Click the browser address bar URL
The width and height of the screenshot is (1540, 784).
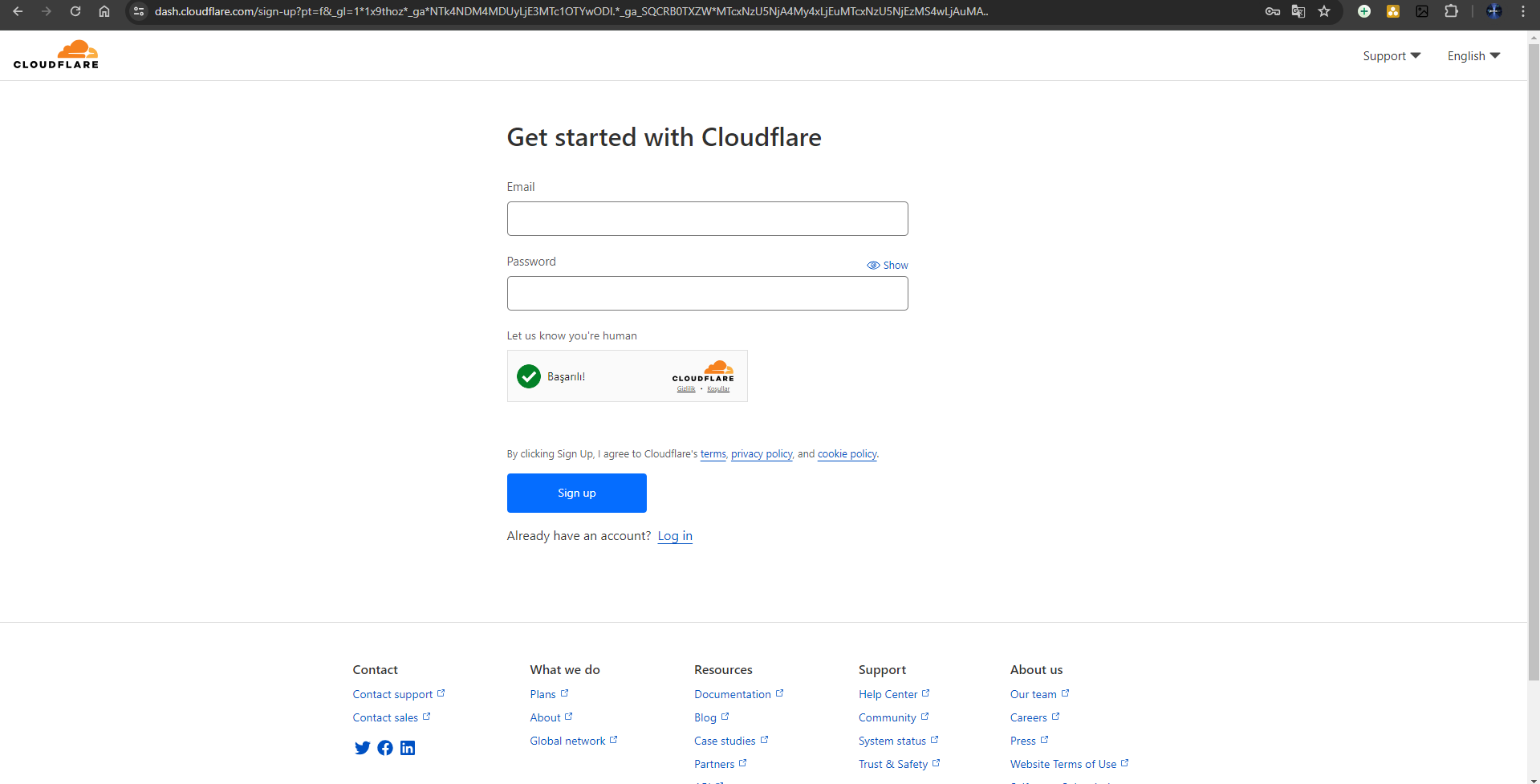click(x=571, y=11)
